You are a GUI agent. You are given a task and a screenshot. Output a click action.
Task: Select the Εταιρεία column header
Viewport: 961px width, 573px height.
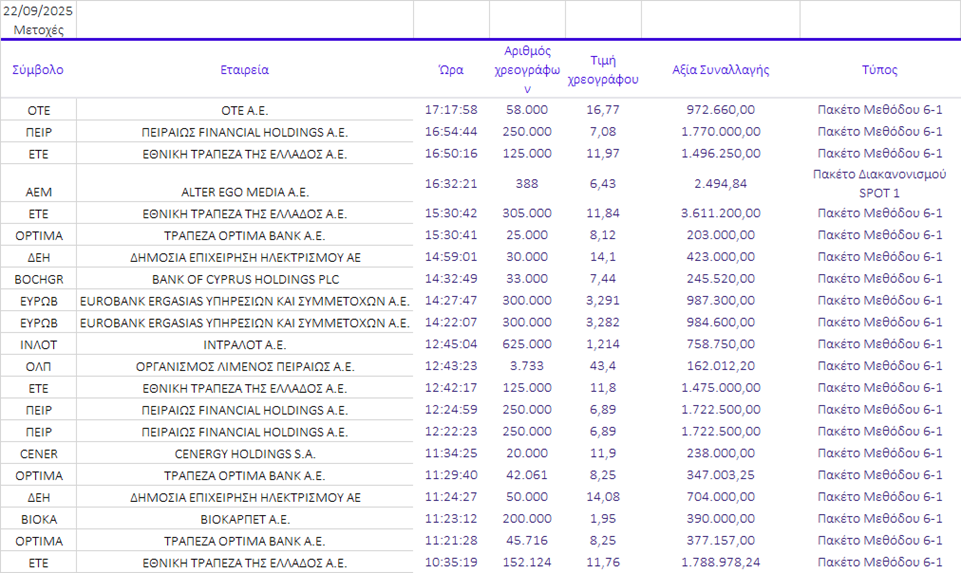[244, 70]
